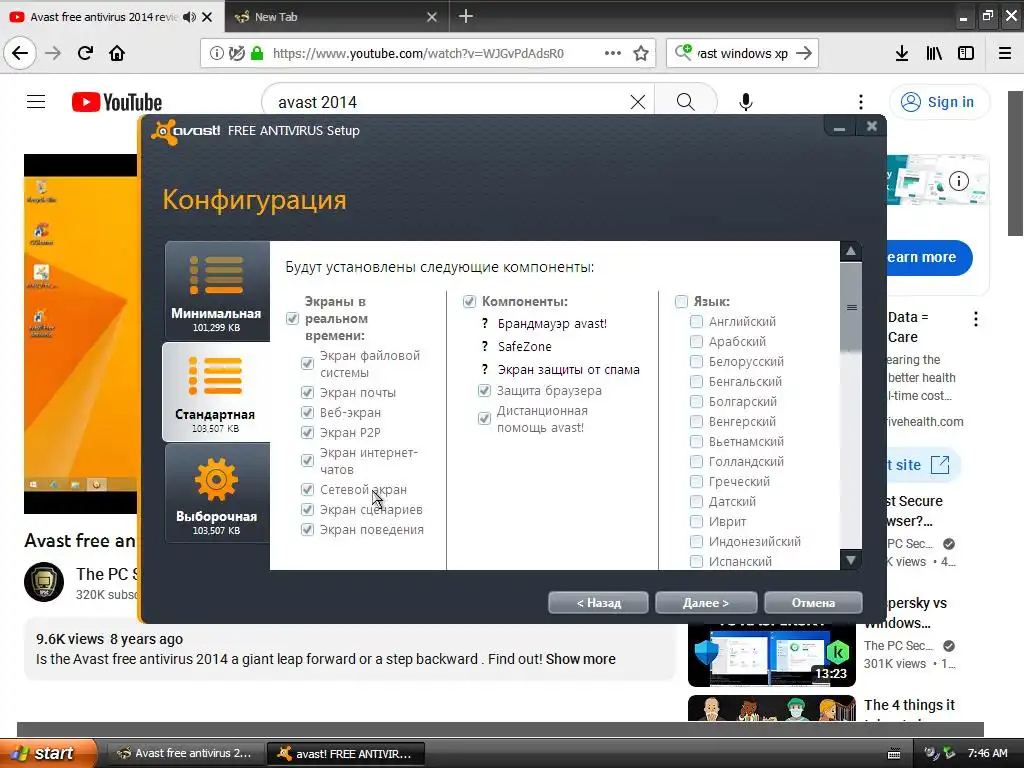Go back in Firefox
This screenshot has width=1024, height=768.
tap(20, 53)
